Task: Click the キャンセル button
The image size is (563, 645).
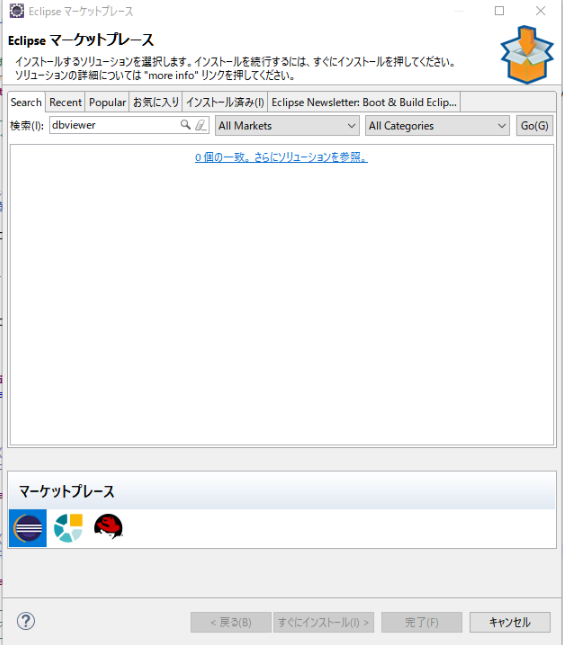Action: coord(510,622)
